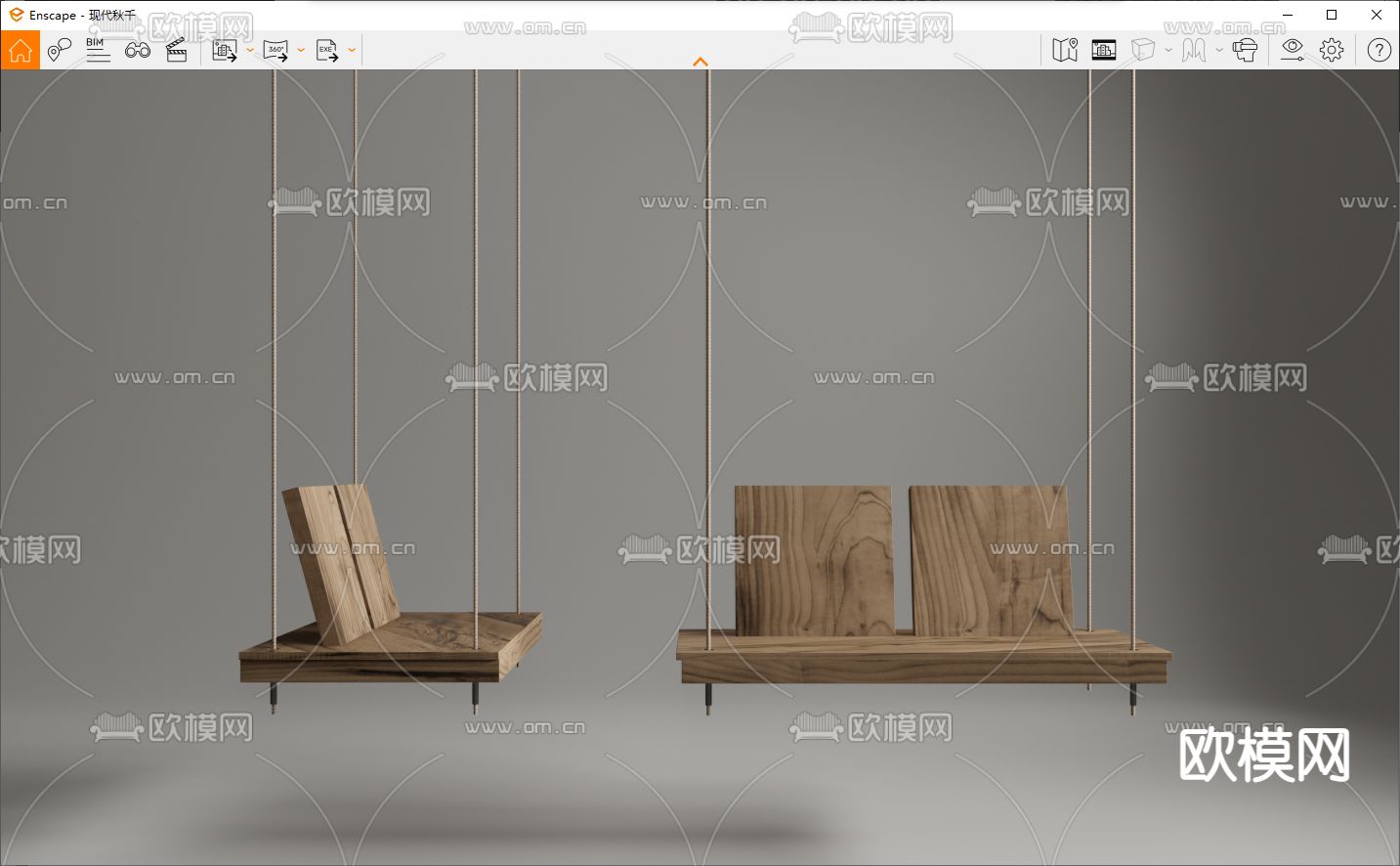This screenshot has width=1400, height=866.
Task: Click the Enscape logo in title bar
Action: pyautogui.click(x=16, y=15)
